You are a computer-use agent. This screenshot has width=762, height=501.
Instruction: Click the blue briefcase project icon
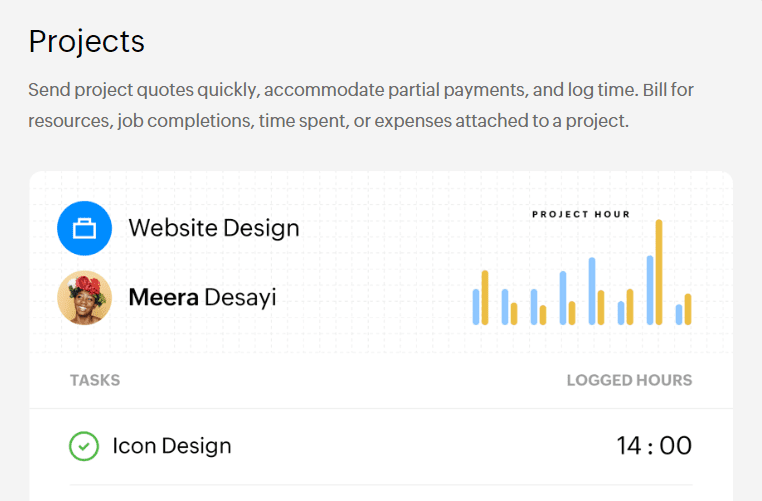(x=85, y=228)
